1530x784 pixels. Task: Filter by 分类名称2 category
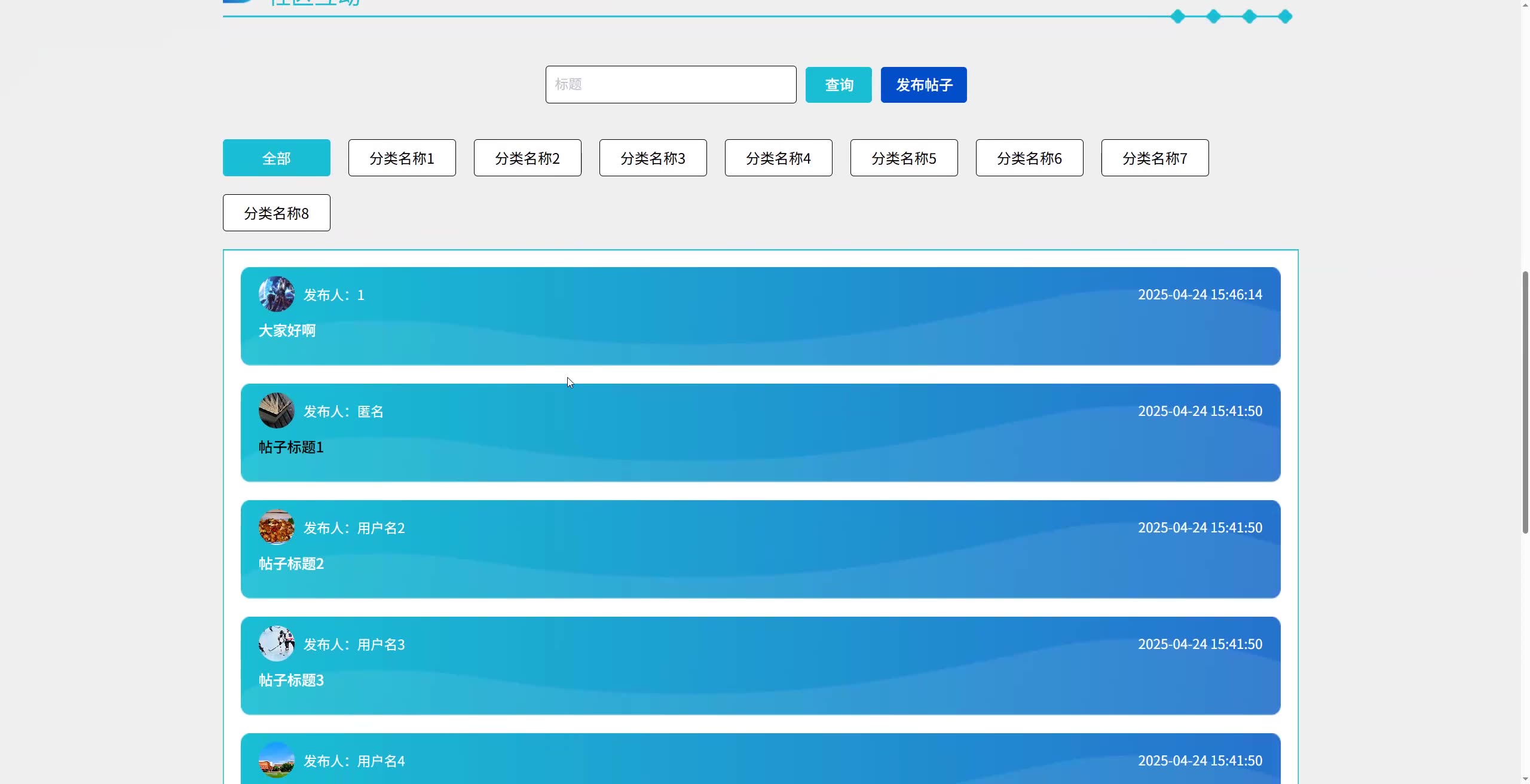[527, 158]
